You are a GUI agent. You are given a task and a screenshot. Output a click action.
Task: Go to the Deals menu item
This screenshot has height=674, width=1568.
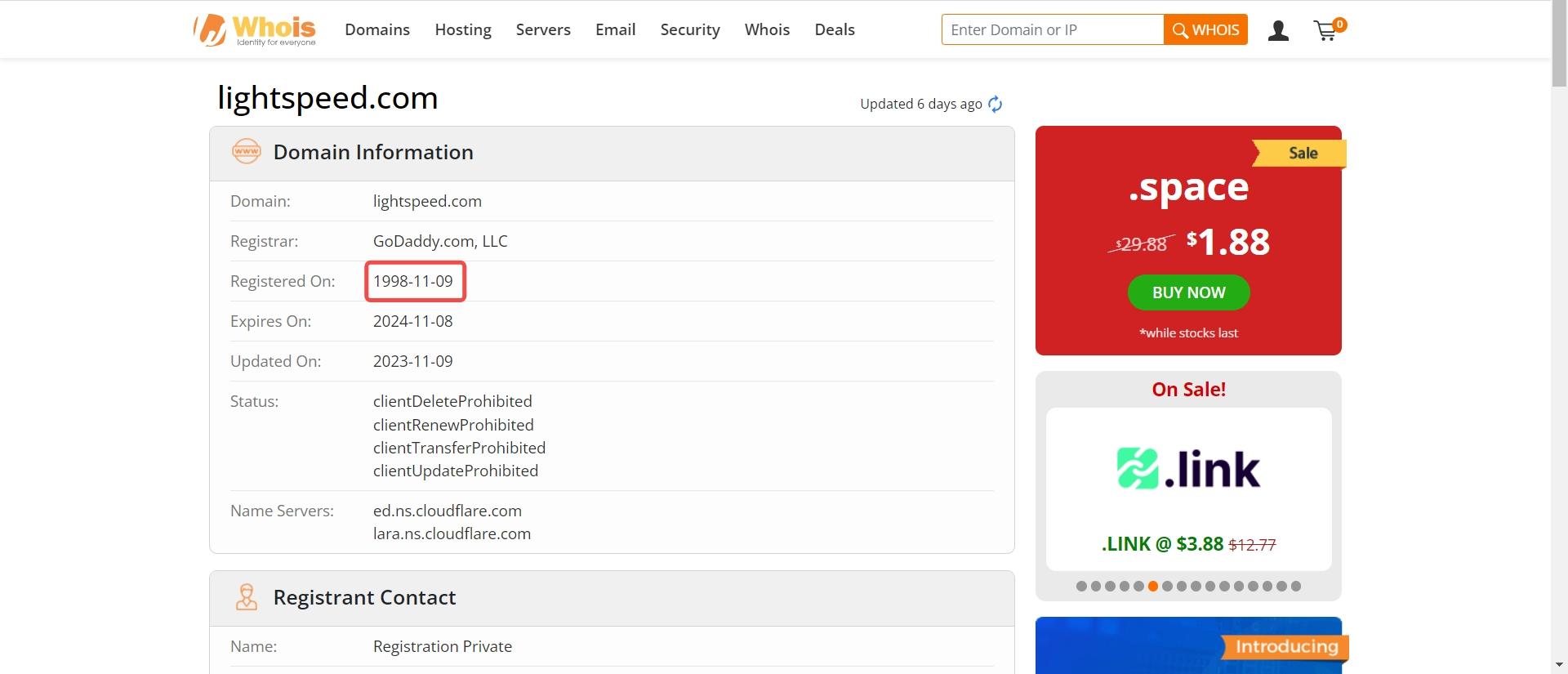835,29
